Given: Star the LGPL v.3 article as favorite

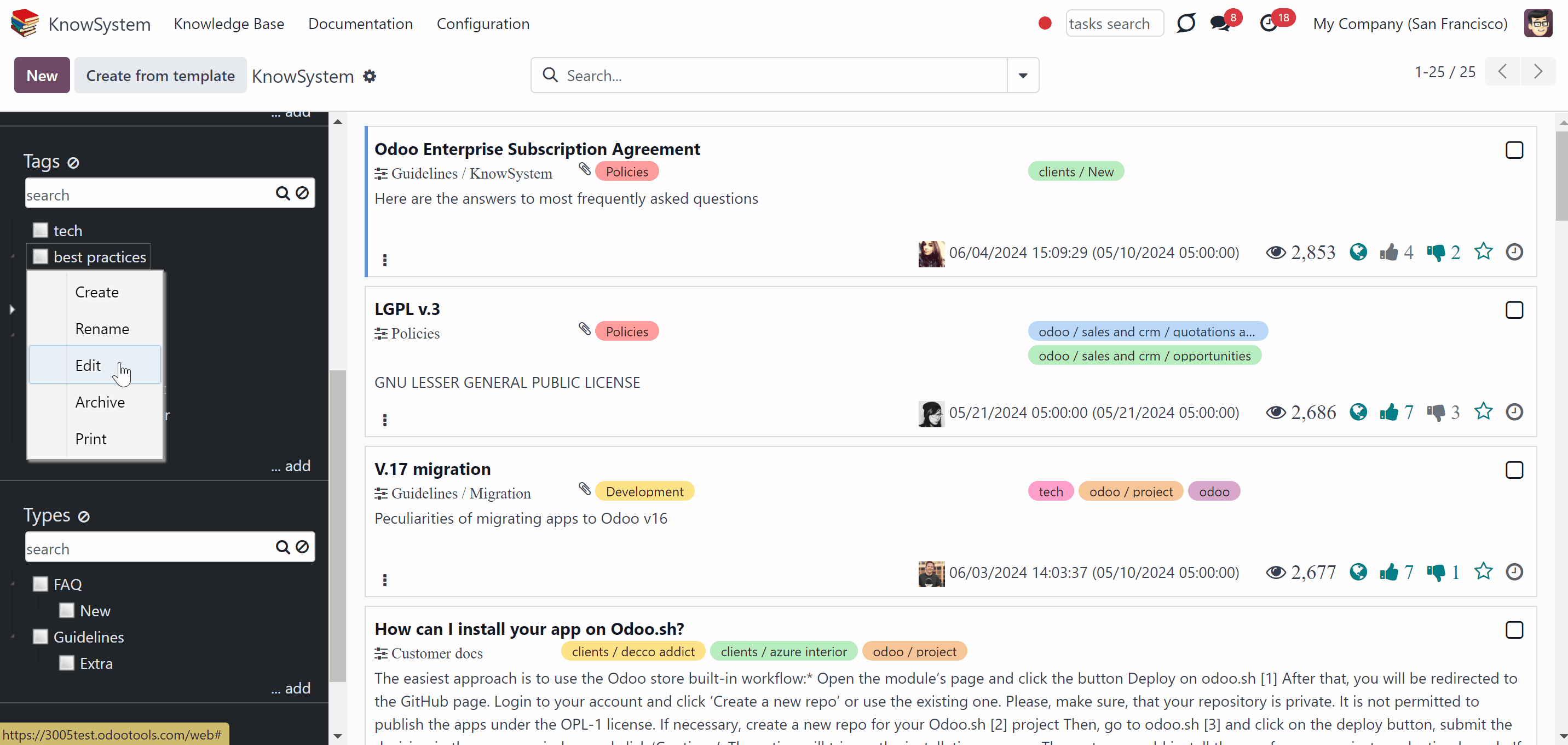Looking at the screenshot, I should pyautogui.click(x=1483, y=412).
